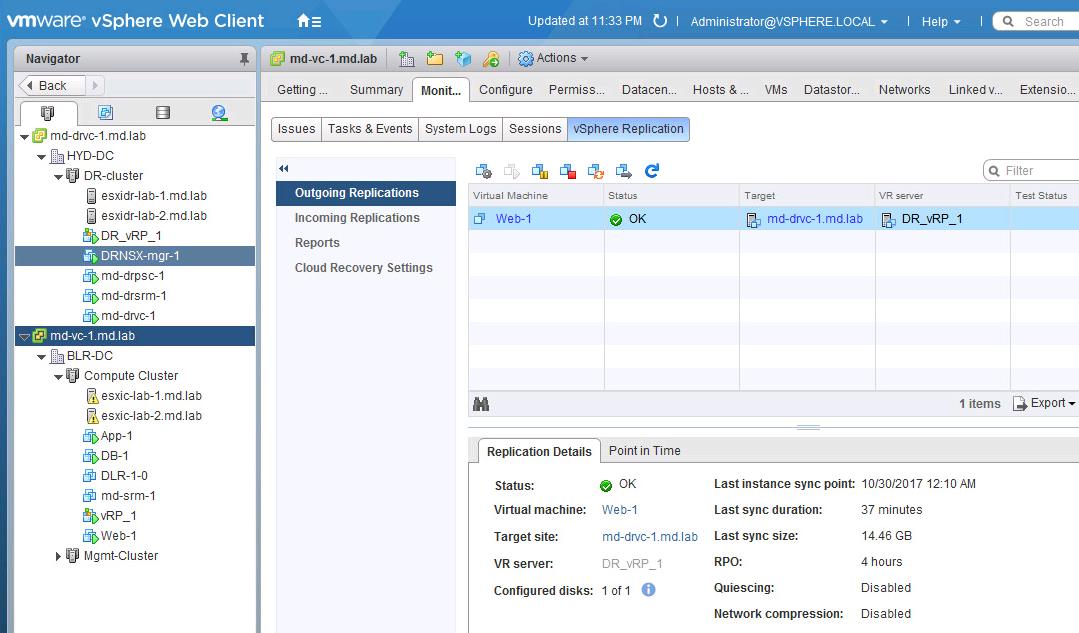
Task: Switch to Storage navigator view
Action: point(162,112)
